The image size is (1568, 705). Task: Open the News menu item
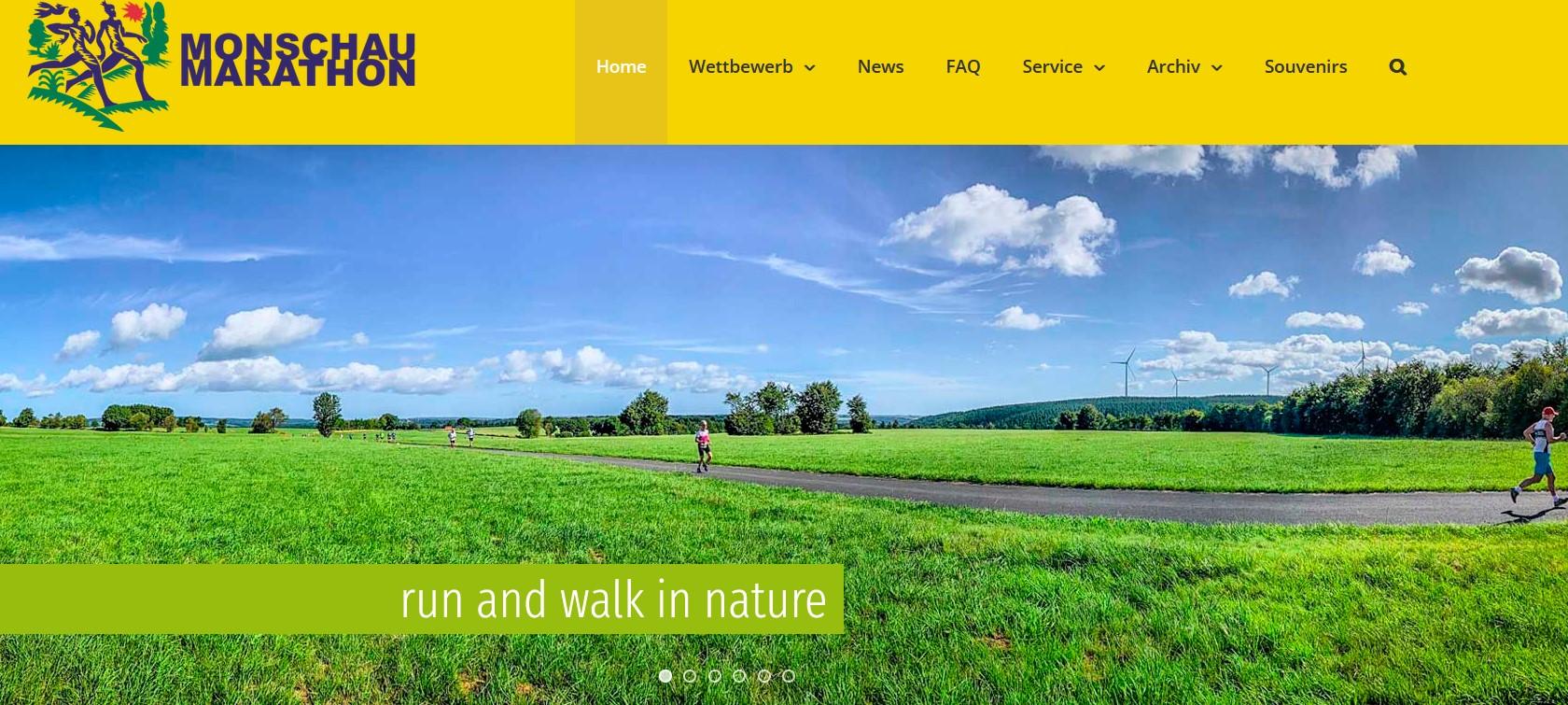pos(880,66)
